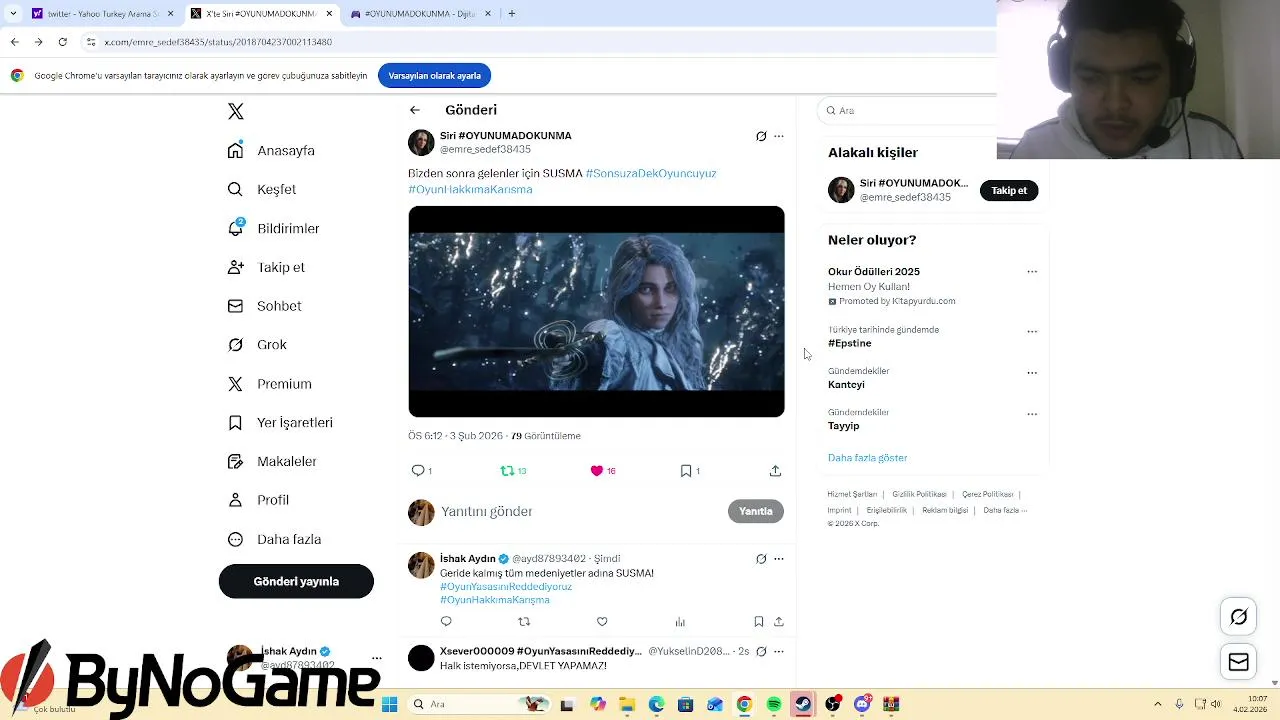Viewport: 1280px width, 720px height.
Task: Open Windows Start menu
Action: click(389, 705)
